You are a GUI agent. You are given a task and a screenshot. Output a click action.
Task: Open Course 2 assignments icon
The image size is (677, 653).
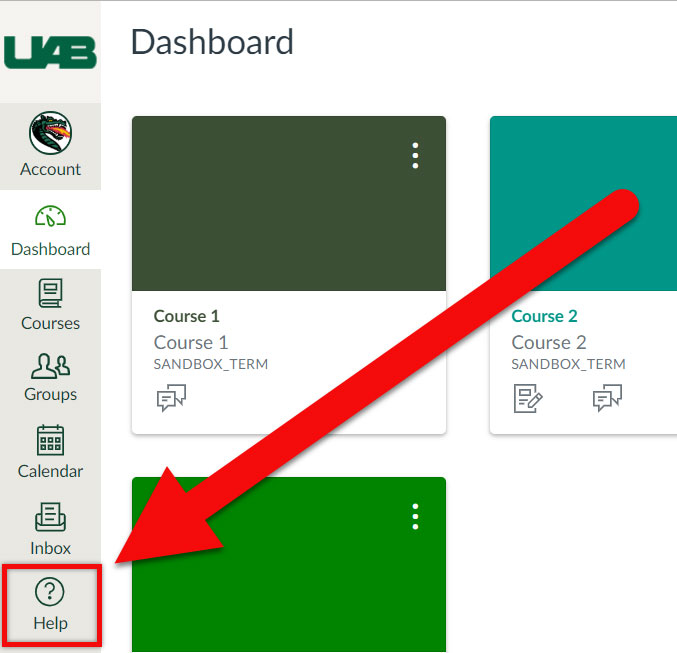528,398
